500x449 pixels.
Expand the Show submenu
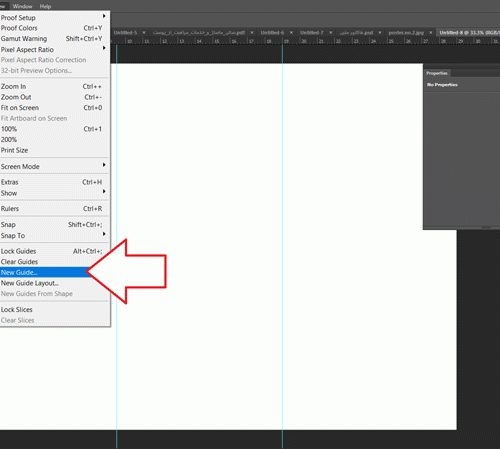55,193
